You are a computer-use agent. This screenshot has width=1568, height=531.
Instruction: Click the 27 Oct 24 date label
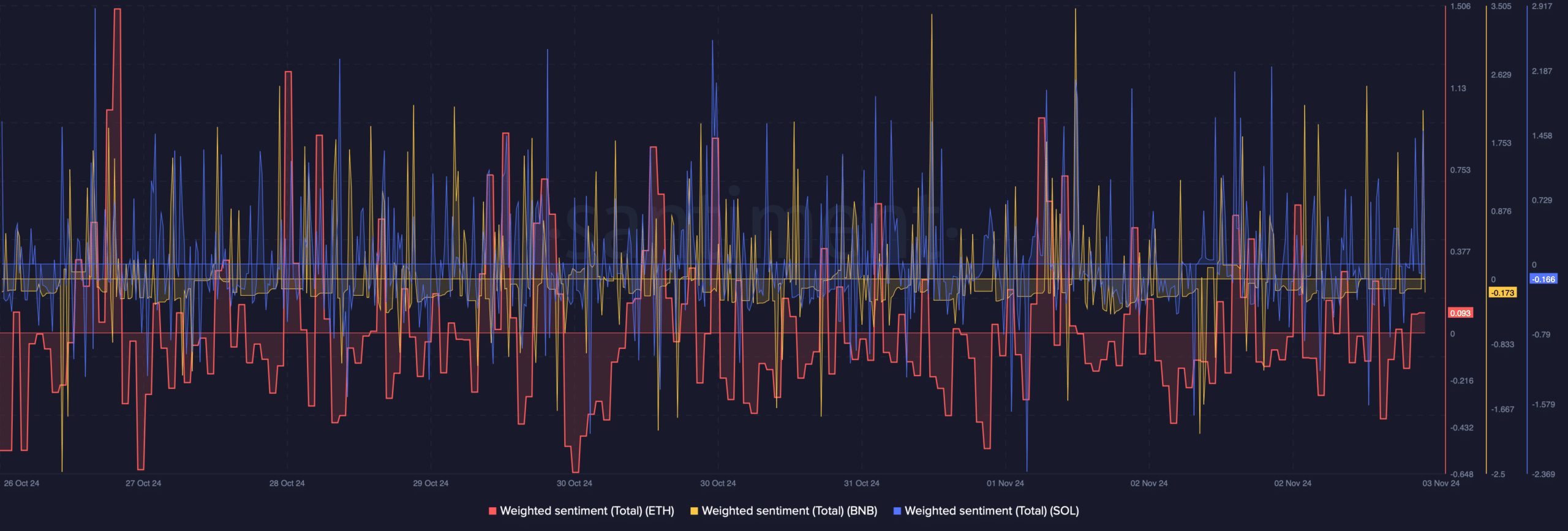click(143, 483)
